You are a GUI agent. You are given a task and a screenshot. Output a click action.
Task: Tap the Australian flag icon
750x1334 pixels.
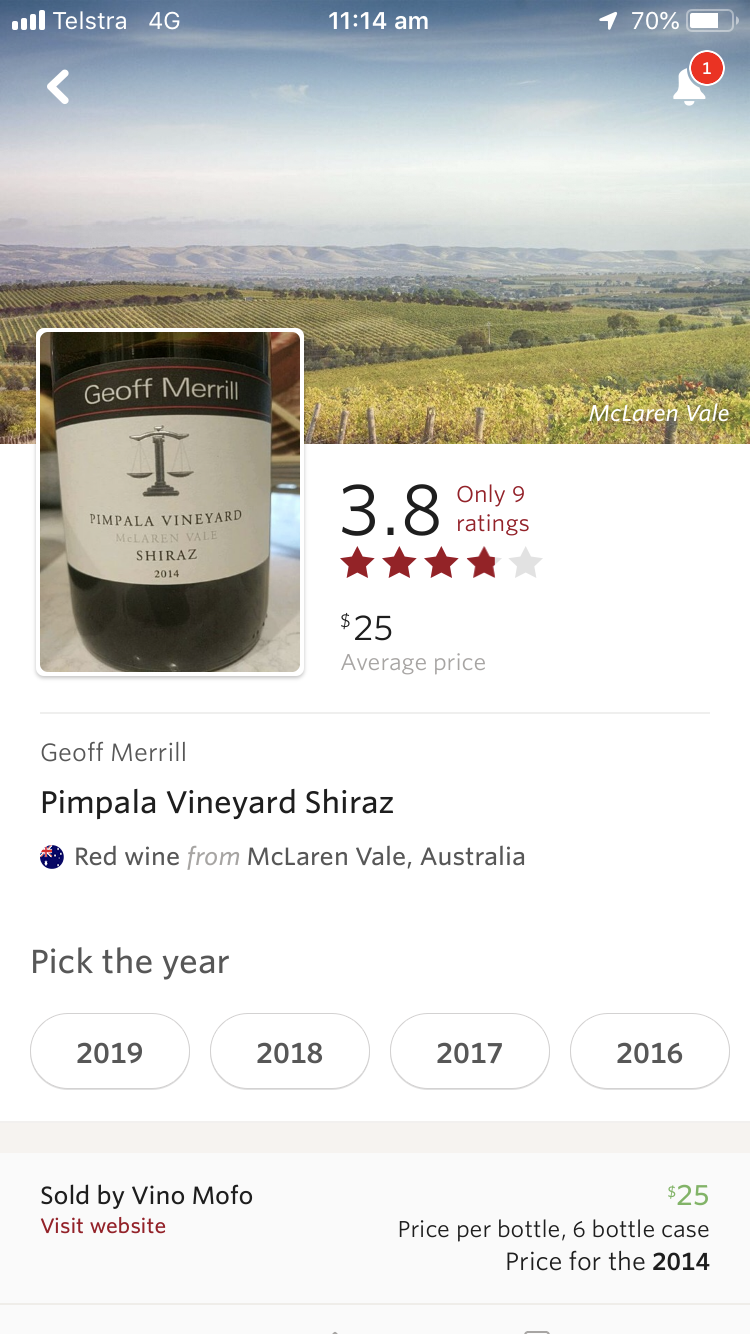(x=52, y=857)
